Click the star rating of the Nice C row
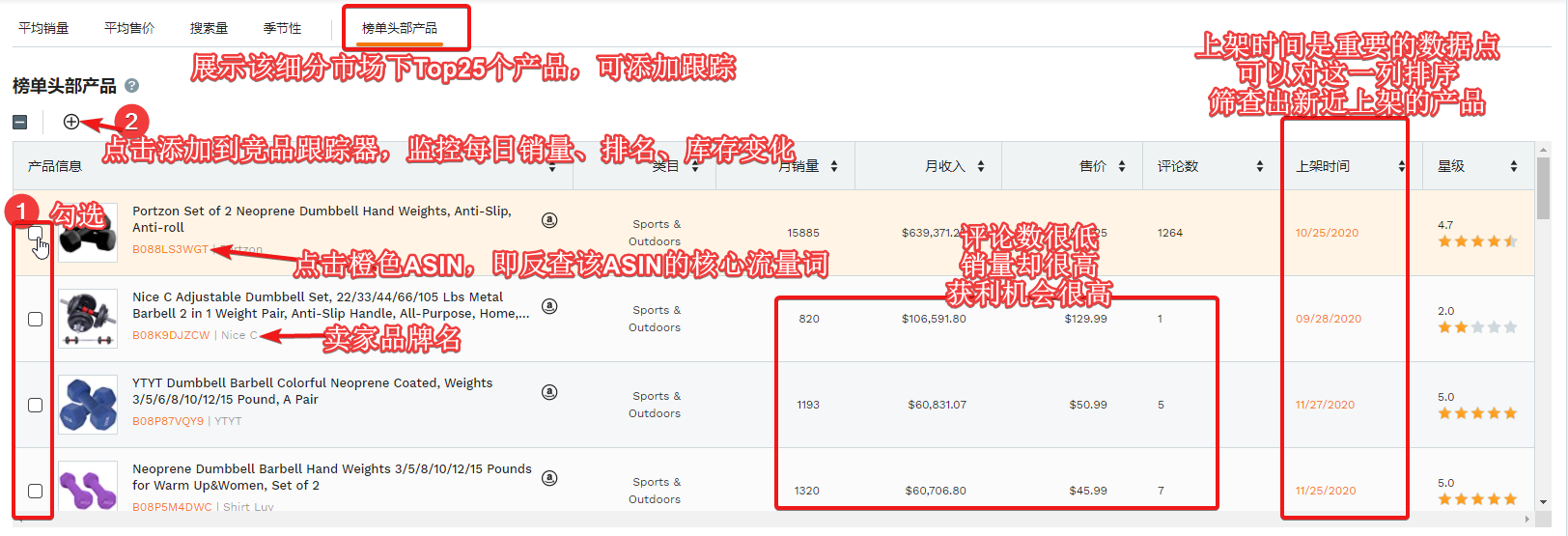Image resolution: width=1568 pixels, height=536 pixels. tap(1476, 327)
